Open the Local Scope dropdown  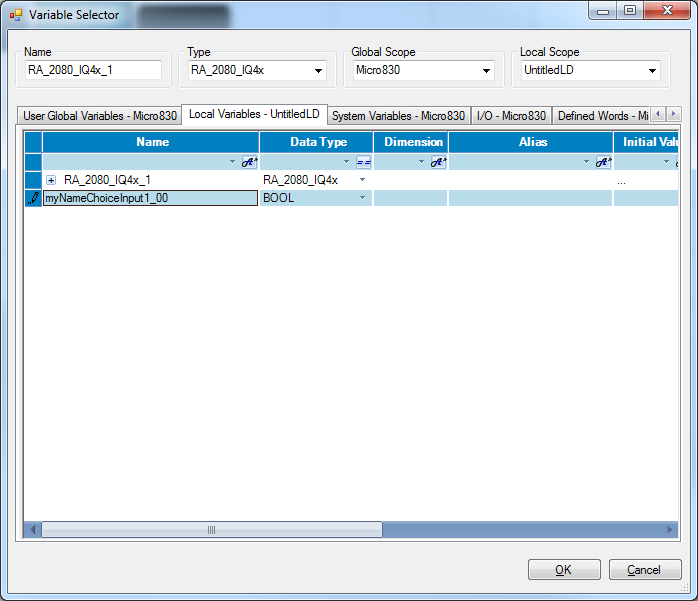(652, 70)
